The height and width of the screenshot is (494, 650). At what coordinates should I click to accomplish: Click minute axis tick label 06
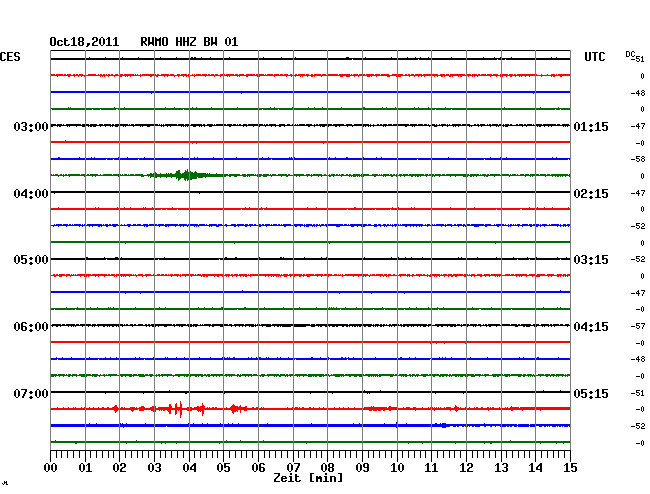coord(258,468)
